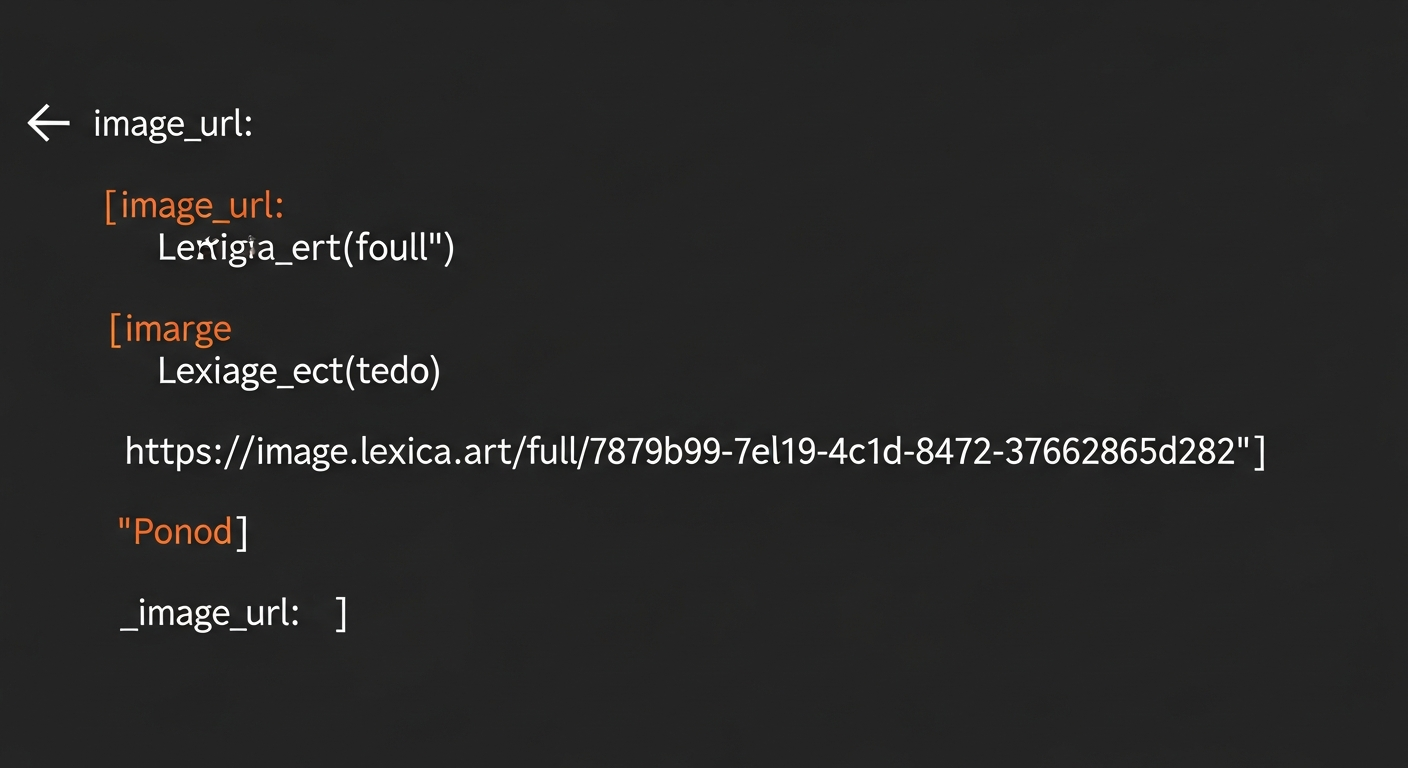Click the lone bracket after "_image_url:"
Image resolution: width=1408 pixels, height=768 pixels.
click(341, 613)
